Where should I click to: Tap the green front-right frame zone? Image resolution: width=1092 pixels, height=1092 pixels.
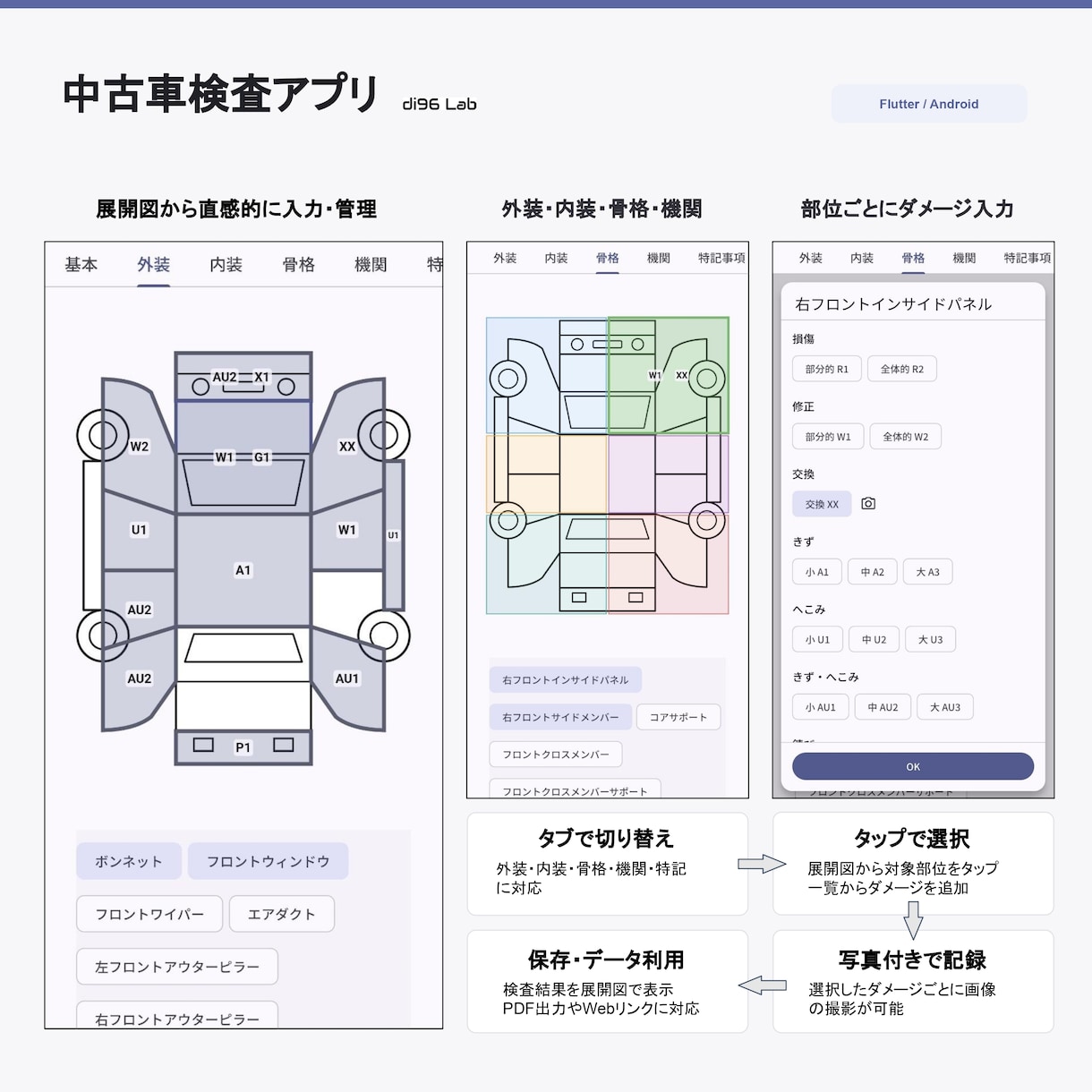click(x=669, y=376)
